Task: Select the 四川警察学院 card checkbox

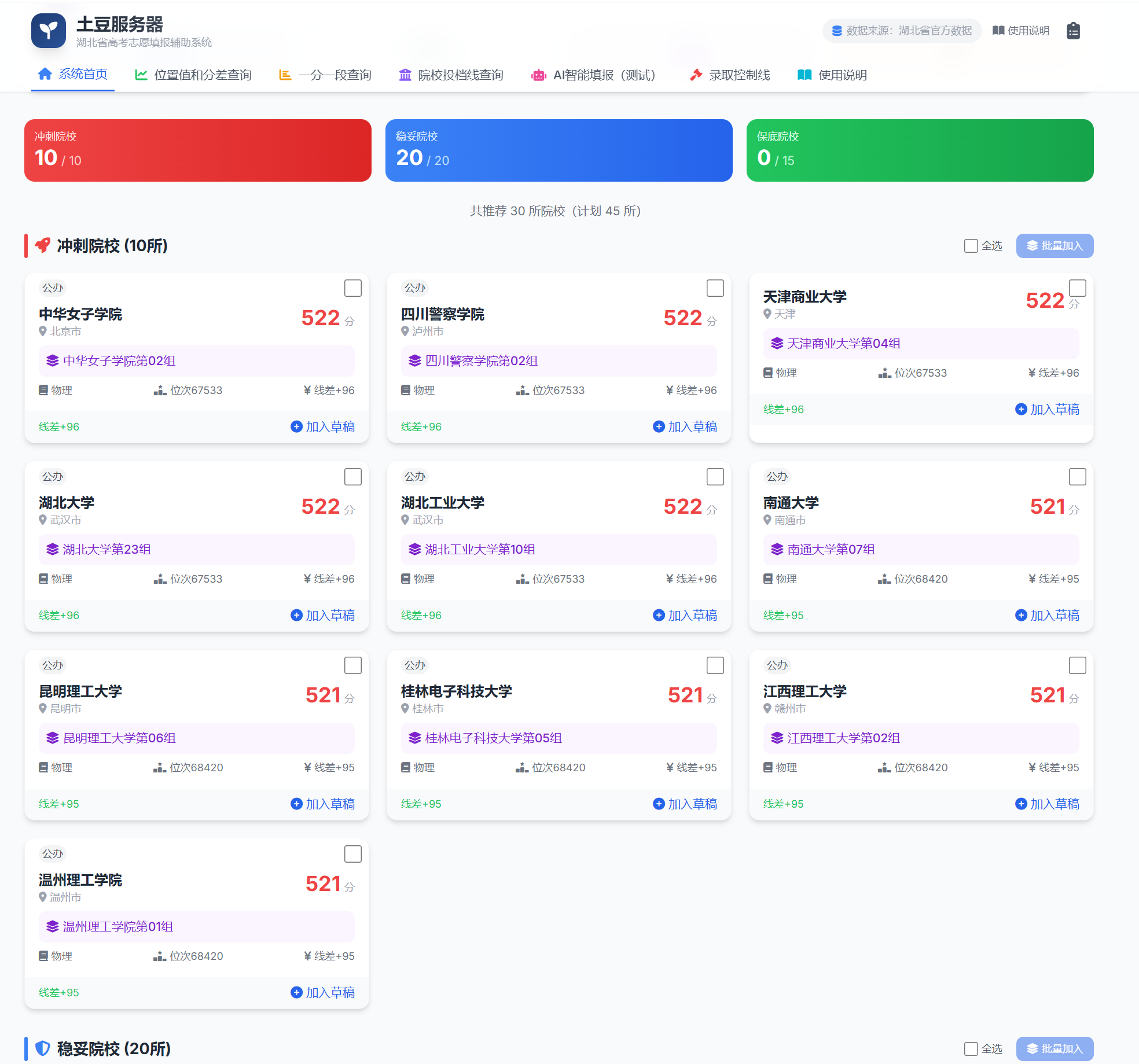Action: point(715,288)
